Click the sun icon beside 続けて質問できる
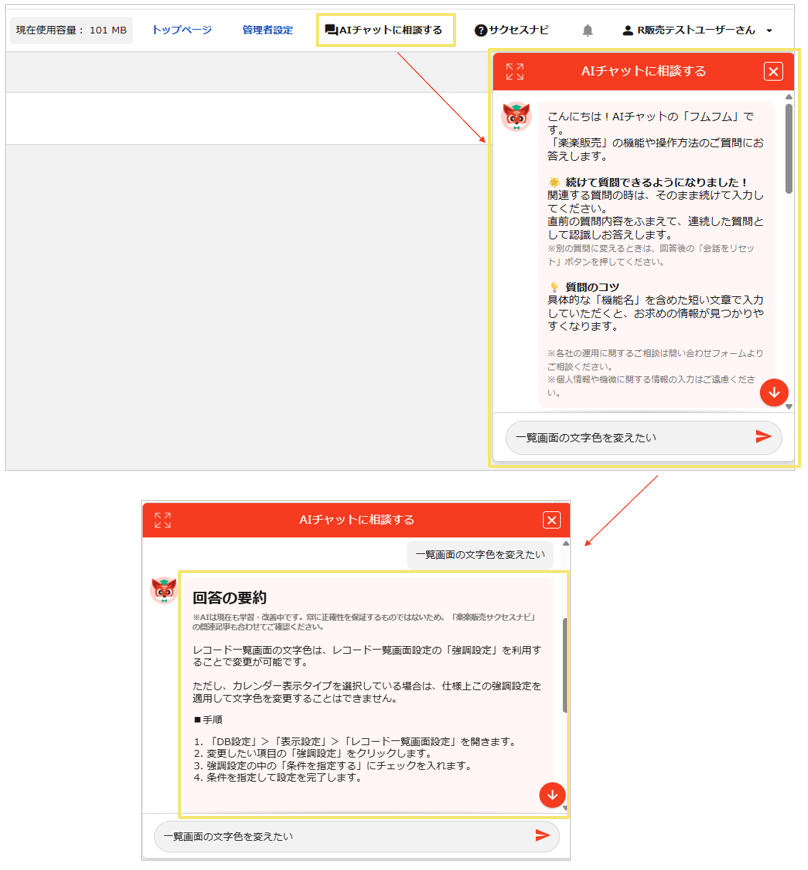The image size is (808, 870). point(554,182)
